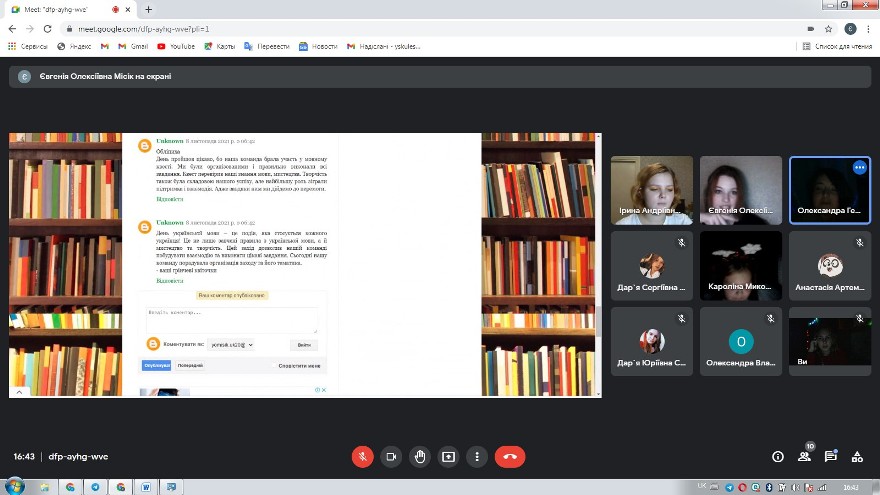Start presenting your screen
This screenshot has width=880, height=495.
(x=449, y=456)
